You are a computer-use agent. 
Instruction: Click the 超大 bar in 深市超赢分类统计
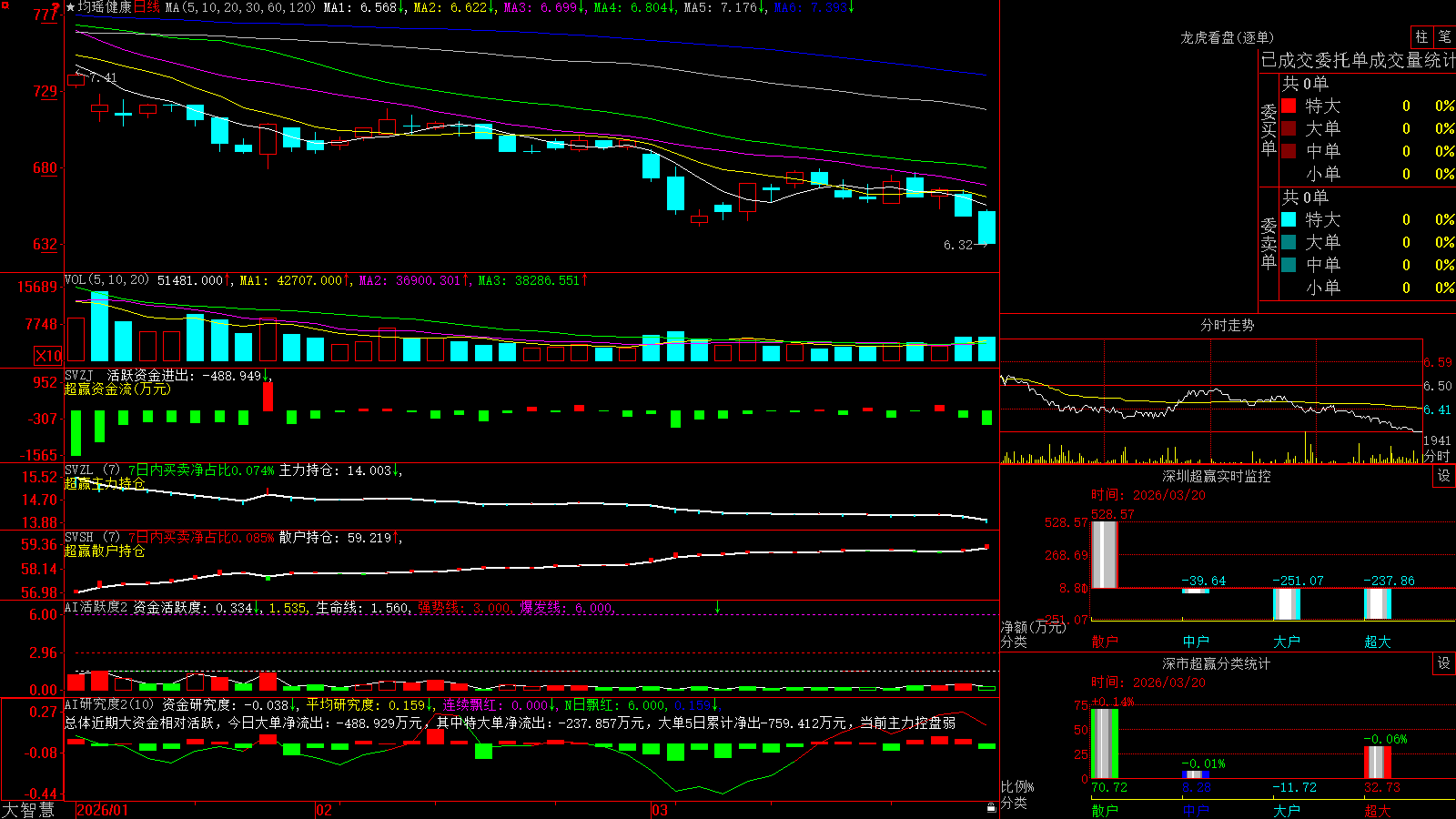(1377, 763)
